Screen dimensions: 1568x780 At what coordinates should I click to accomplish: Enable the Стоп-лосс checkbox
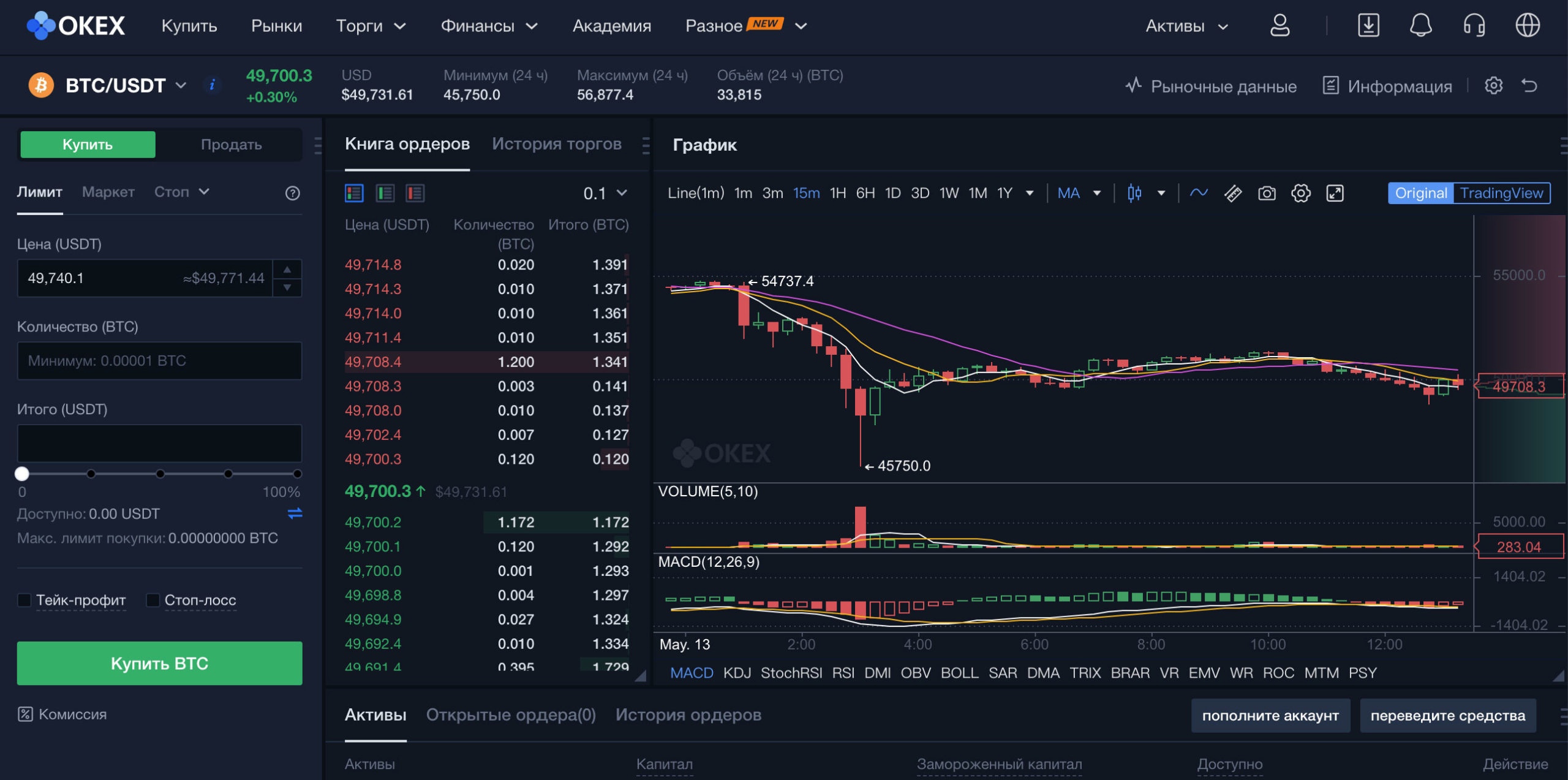[153, 600]
